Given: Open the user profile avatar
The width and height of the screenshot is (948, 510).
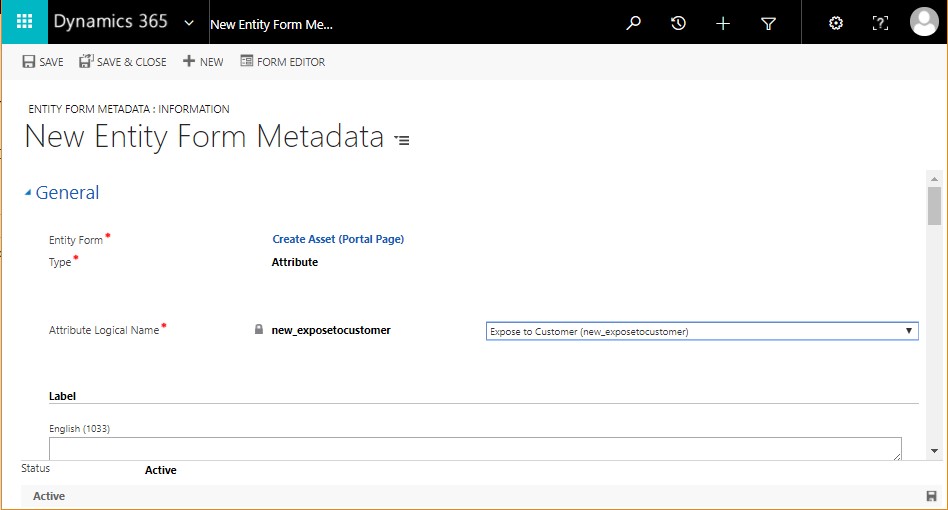Looking at the screenshot, I should coord(924,22).
